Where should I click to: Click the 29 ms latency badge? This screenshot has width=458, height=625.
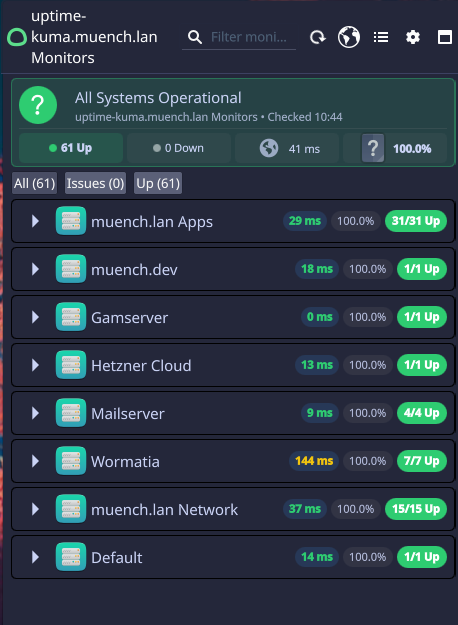(305, 221)
